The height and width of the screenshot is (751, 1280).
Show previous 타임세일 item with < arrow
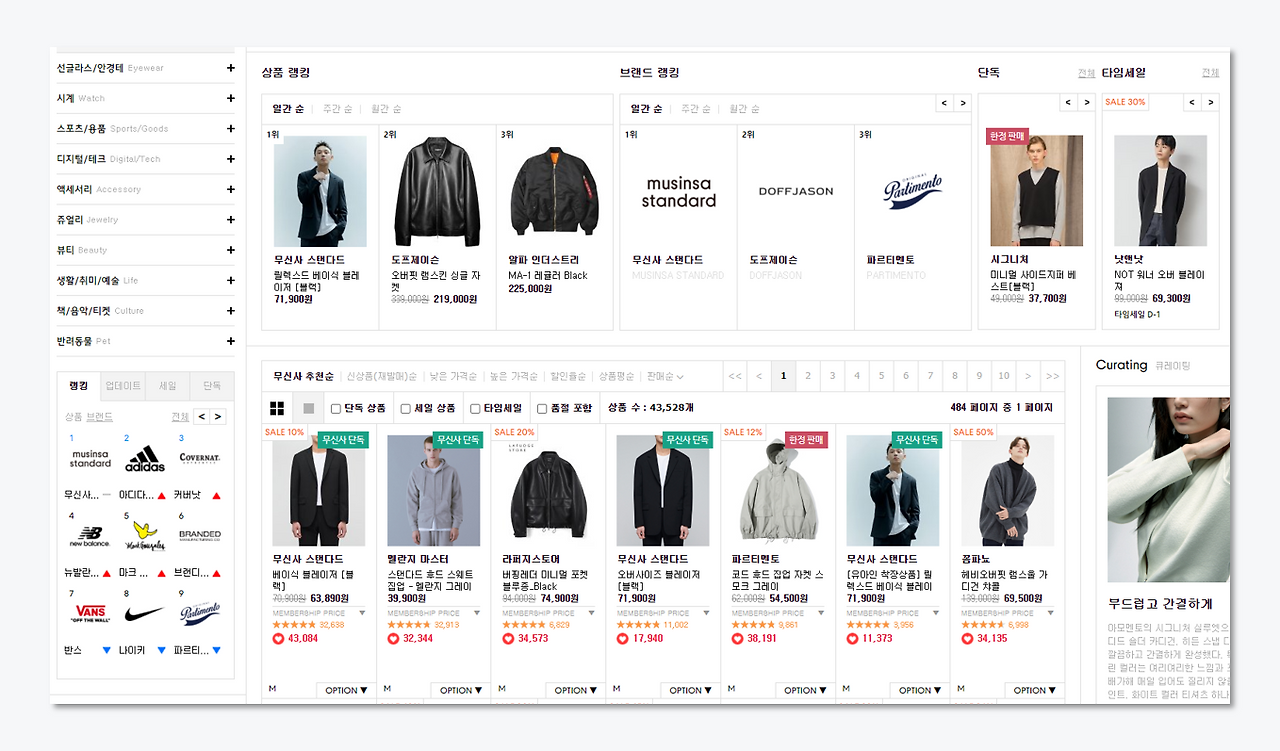(x=1192, y=103)
